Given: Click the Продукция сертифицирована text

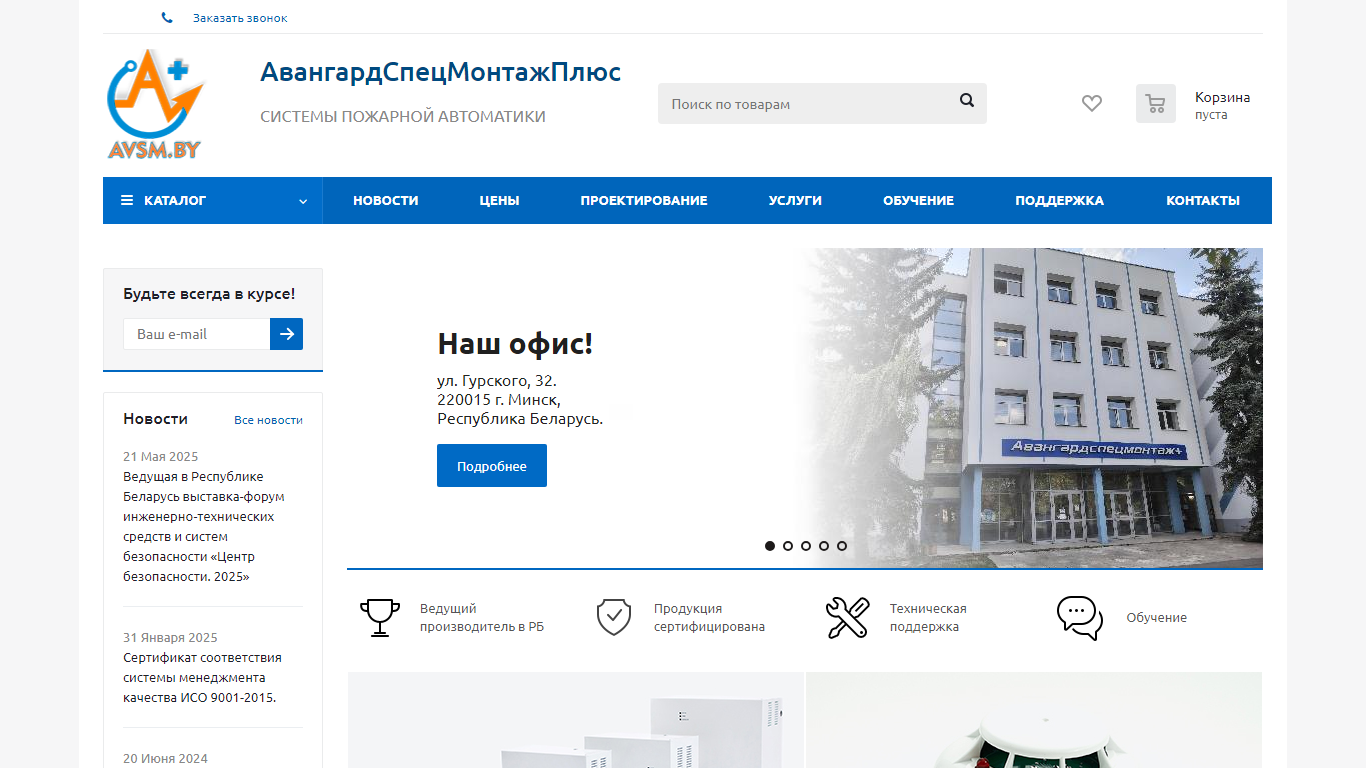Looking at the screenshot, I should (x=709, y=618).
